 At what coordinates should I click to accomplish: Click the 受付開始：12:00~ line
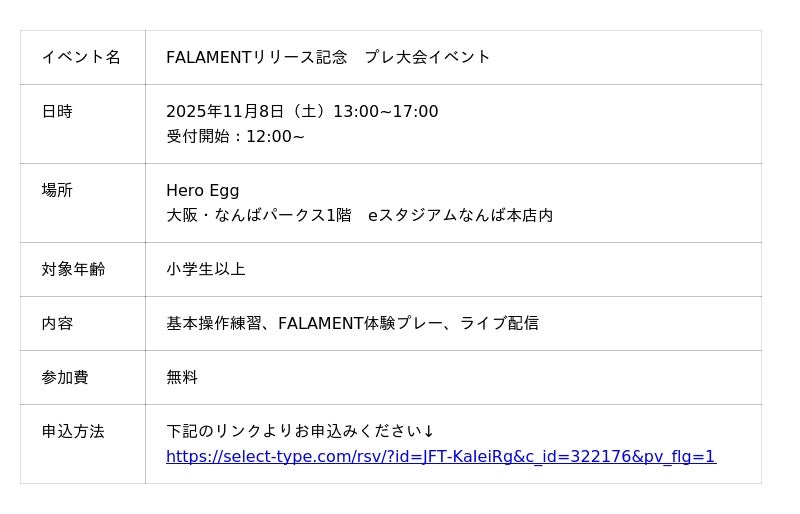click(235, 136)
